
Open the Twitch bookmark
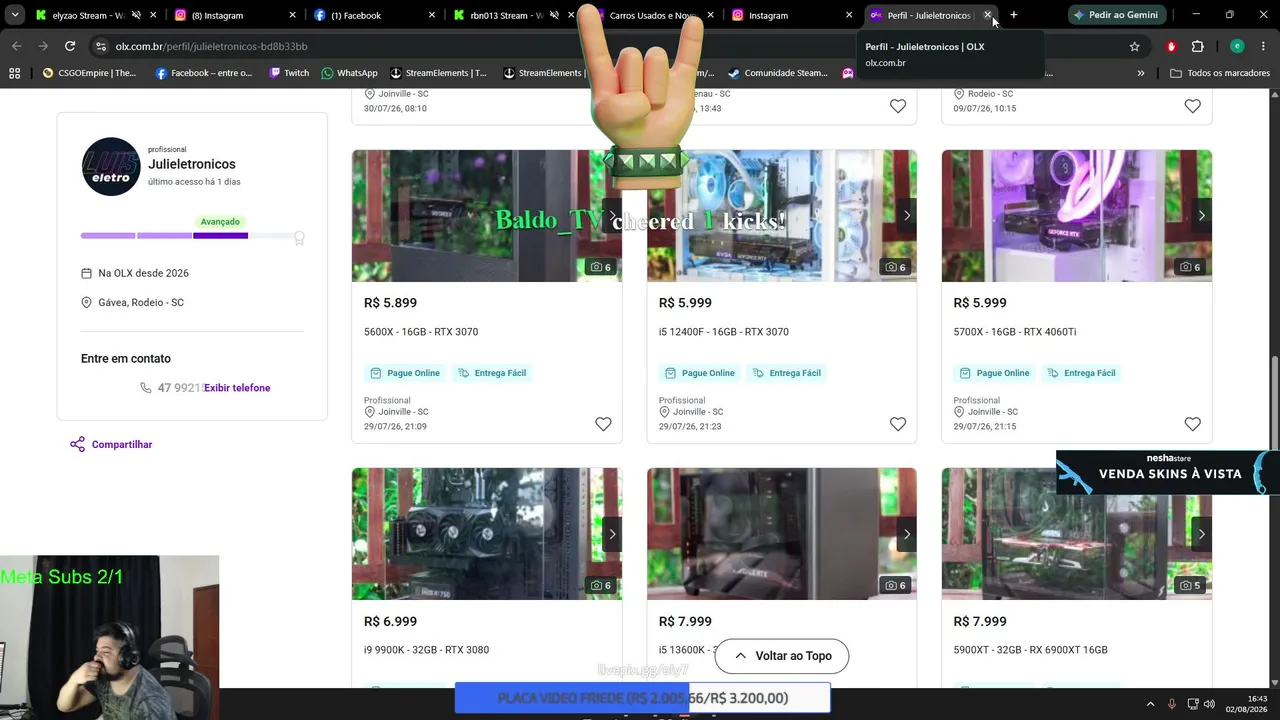click(288, 73)
